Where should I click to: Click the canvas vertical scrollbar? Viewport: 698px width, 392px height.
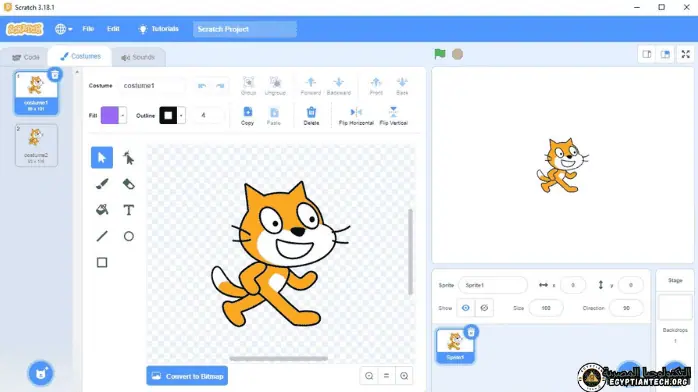[410, 251]
